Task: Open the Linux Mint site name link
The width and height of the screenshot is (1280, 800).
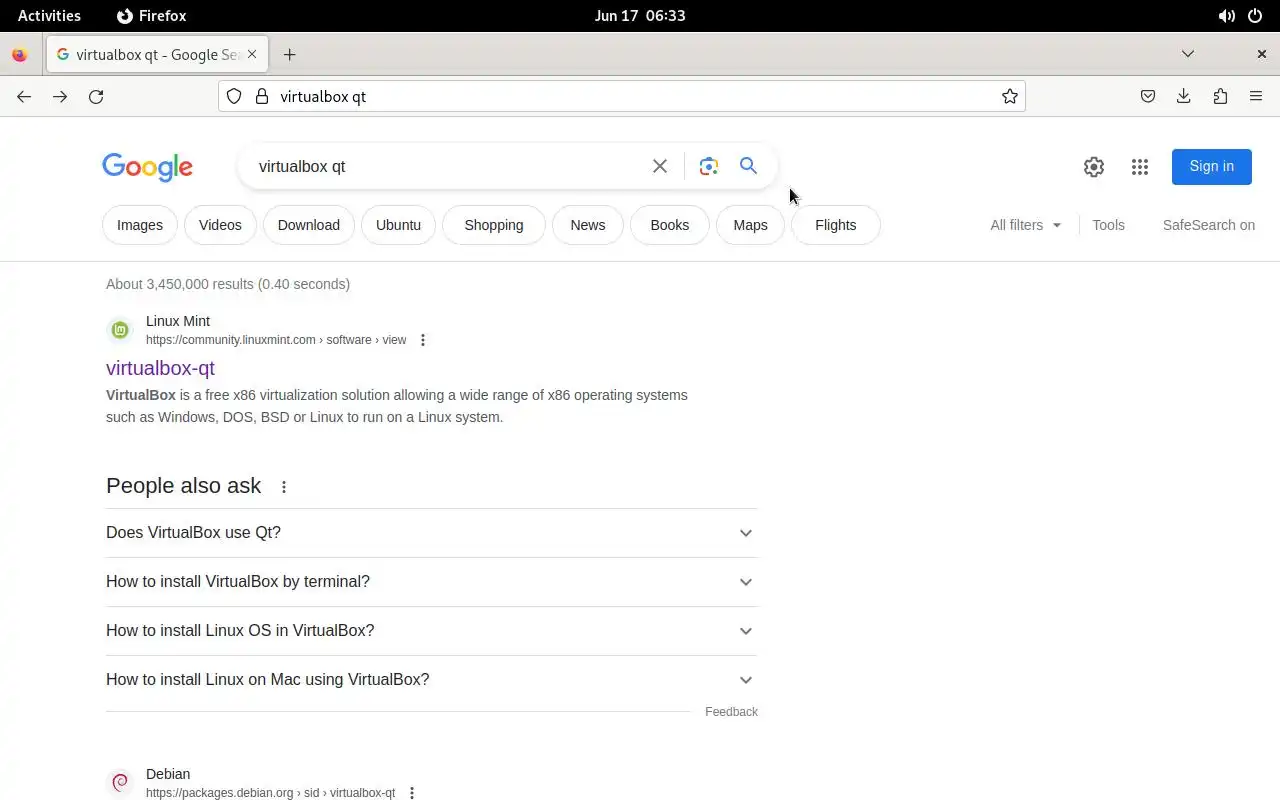Action: [x=178, y=321]
